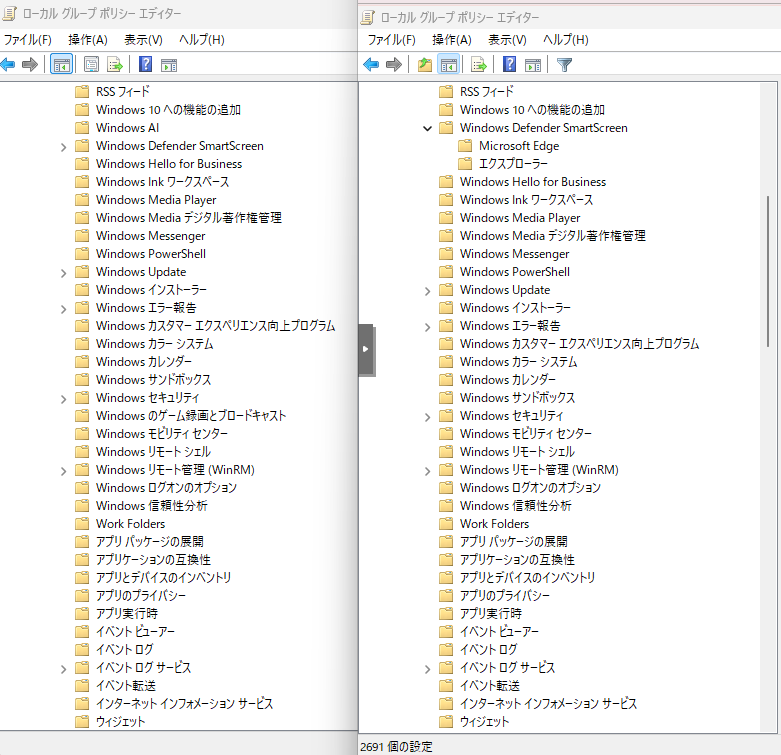Viewport: 781px width, 755px height.
Task: Expand Windows リモート管理 (WinRM) in left window
Action: click(63, 471)
